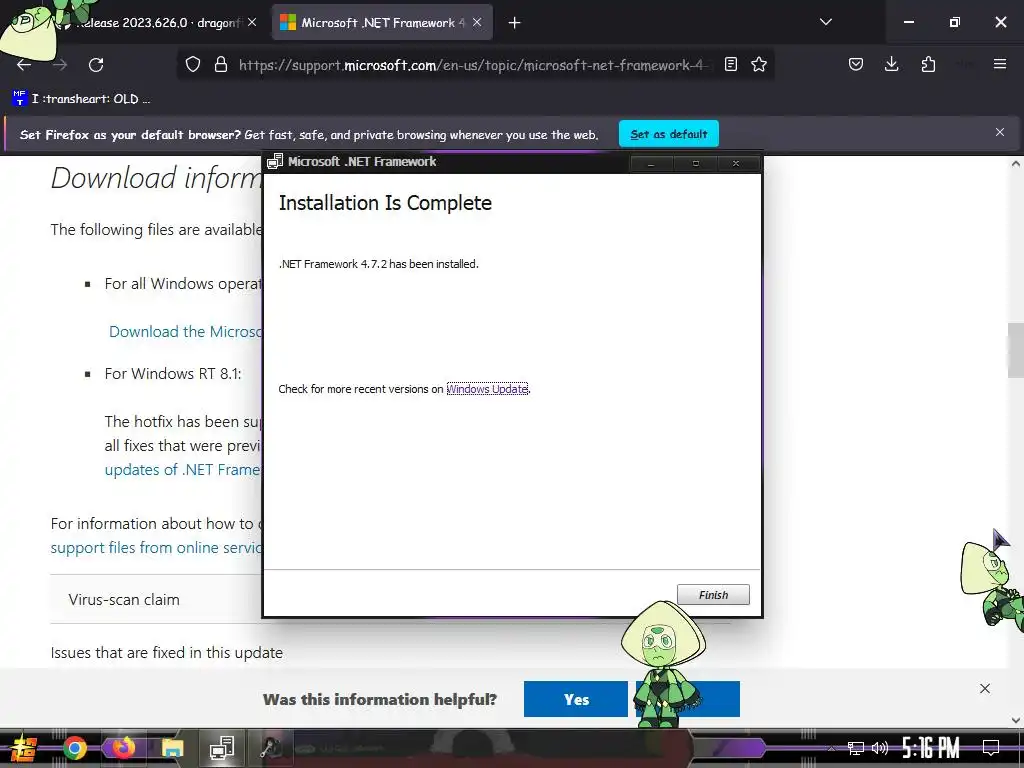Click Set as default browser button
This screenshot has width=1024, height=768.
(669, 134)
